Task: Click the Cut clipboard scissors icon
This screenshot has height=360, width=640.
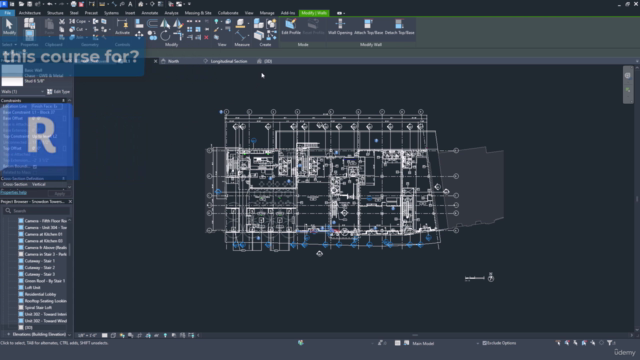Action: (x=62, y=21)
